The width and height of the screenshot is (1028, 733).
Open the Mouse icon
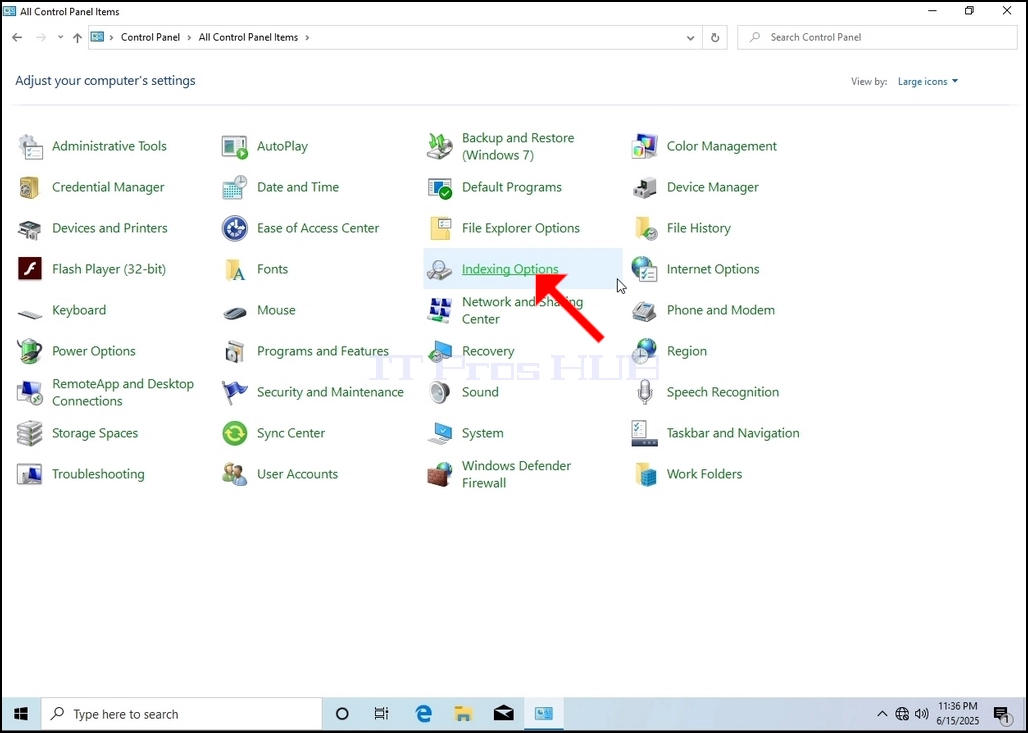(235, 312)
